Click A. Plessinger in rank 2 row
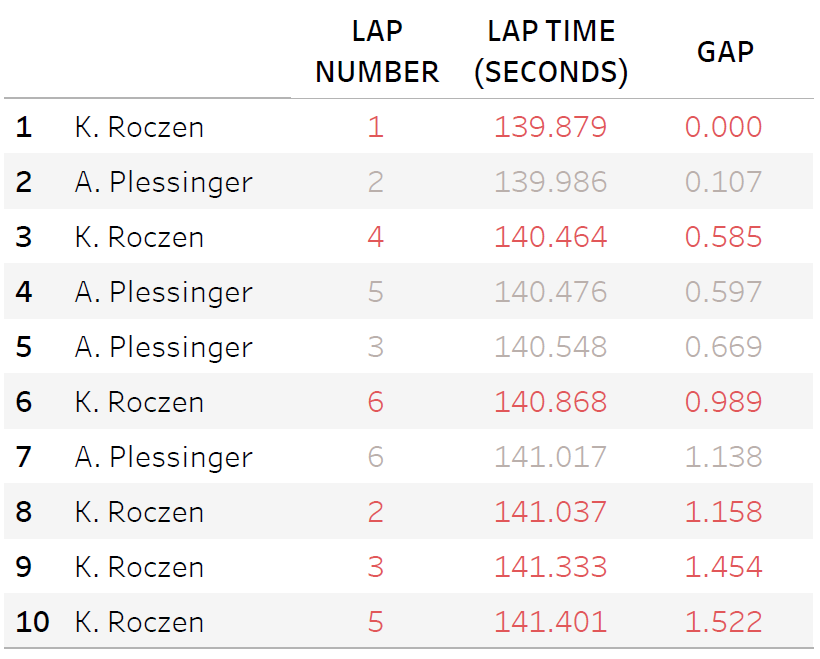 (163, 182)
